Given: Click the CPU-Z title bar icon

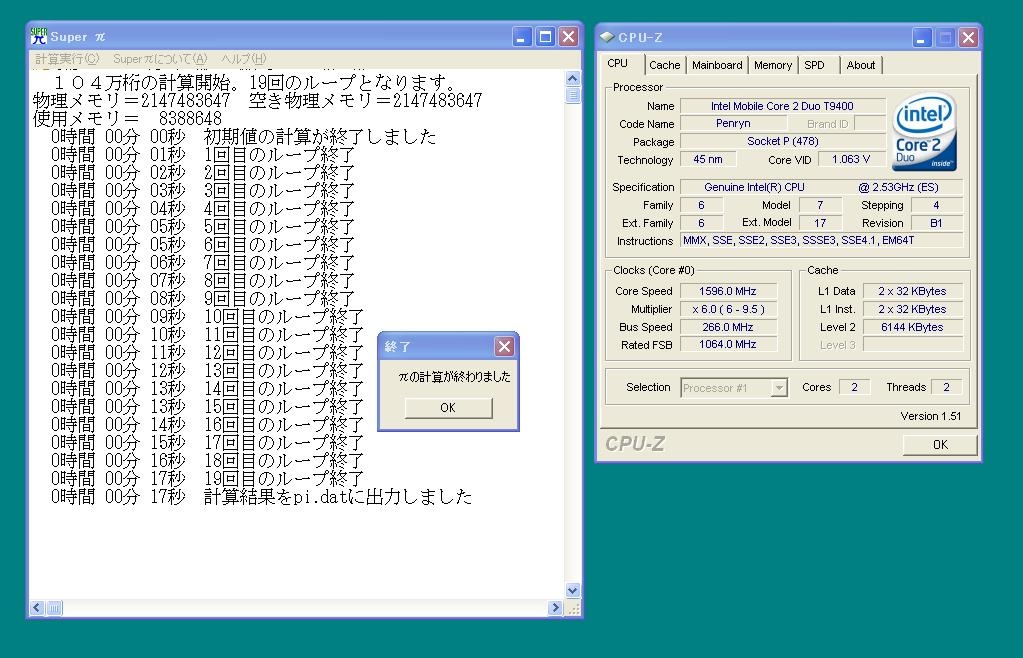Looking at the screenshot, I should (x=607, y=38).
